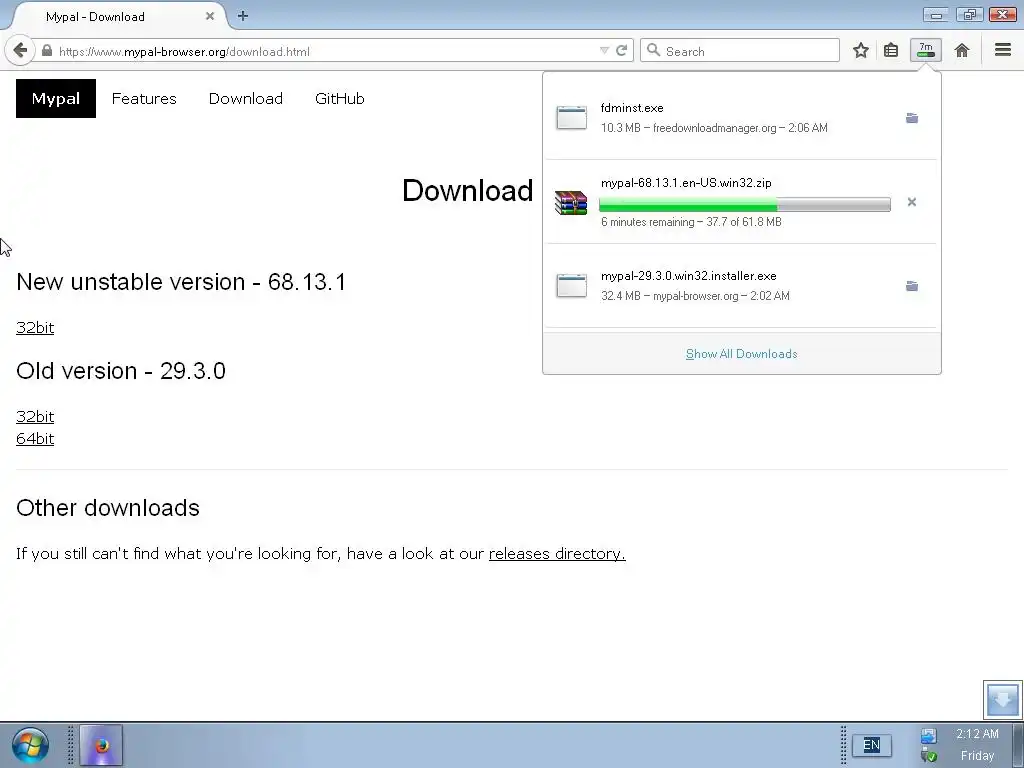1024x768 pixels.
Task: Click the blue download arrow floating widget
Action: click(1002, 699)
